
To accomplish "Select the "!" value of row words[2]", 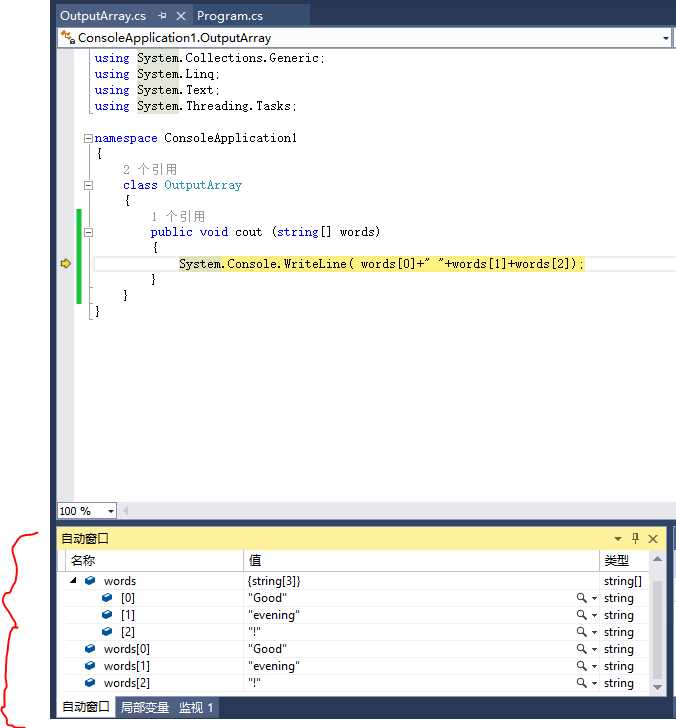I will 254,683.
